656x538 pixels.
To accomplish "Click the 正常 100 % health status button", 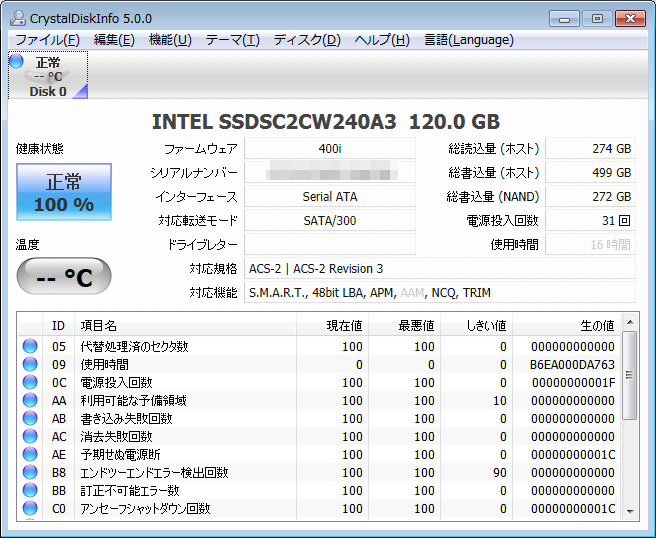I will coord(63,193).
